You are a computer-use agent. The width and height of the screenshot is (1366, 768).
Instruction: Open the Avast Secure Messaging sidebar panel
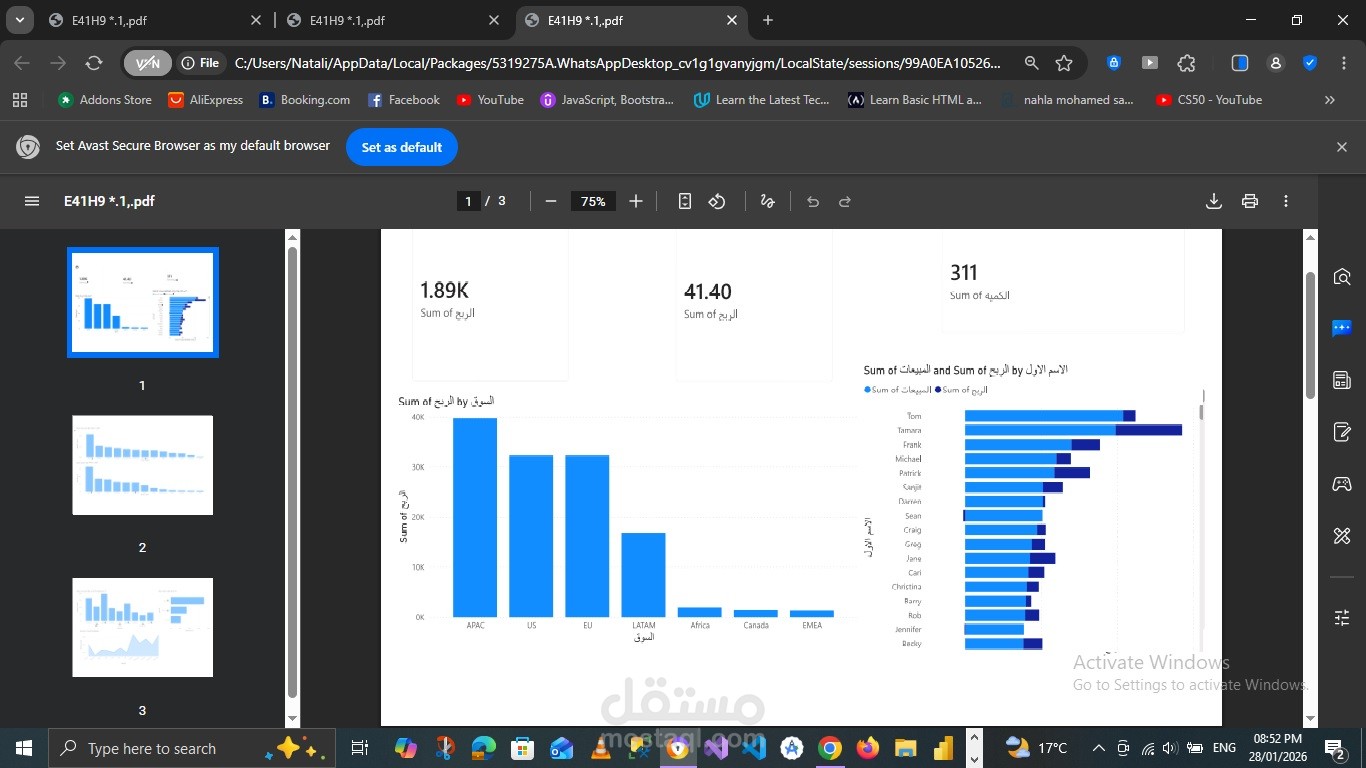1343,327
